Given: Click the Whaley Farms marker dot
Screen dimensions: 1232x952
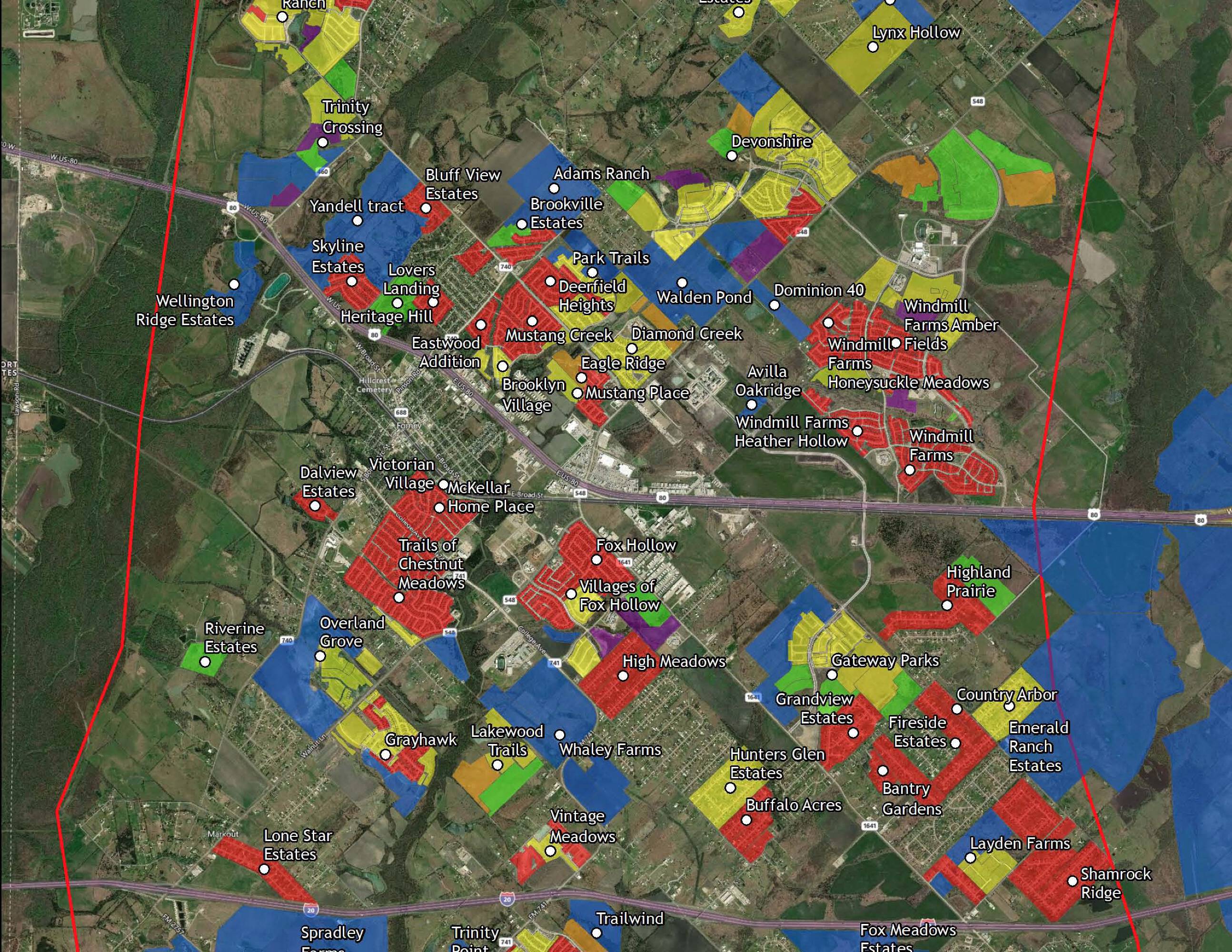Looking at the screenshot, I should tap(560, 735).
